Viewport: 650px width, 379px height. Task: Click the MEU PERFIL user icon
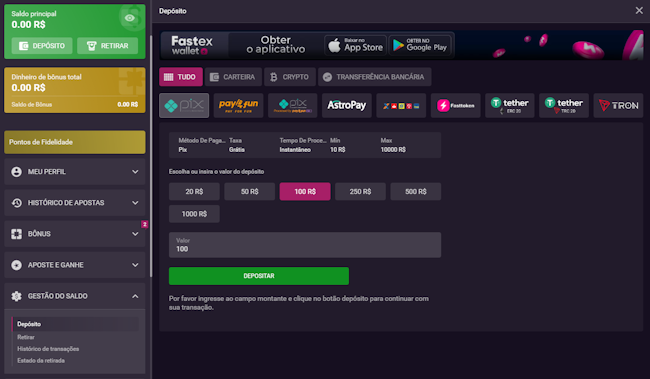pyautogui.click(x=17, y=172)
